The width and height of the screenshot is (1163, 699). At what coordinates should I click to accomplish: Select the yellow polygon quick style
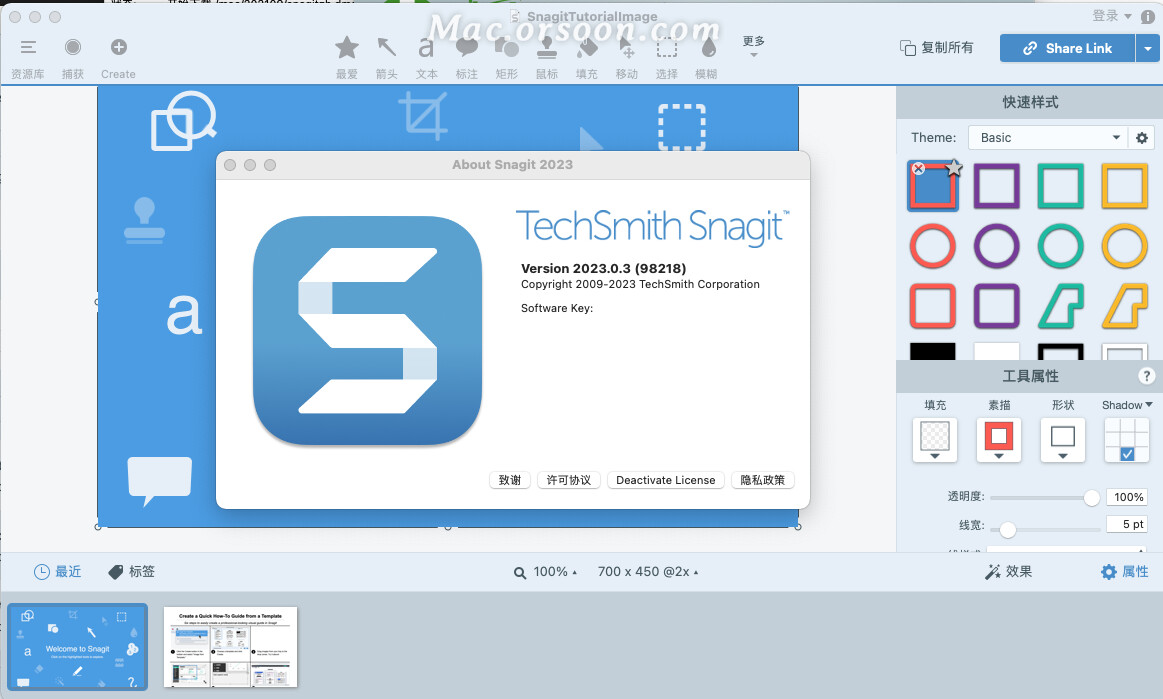pos(1124,306)
